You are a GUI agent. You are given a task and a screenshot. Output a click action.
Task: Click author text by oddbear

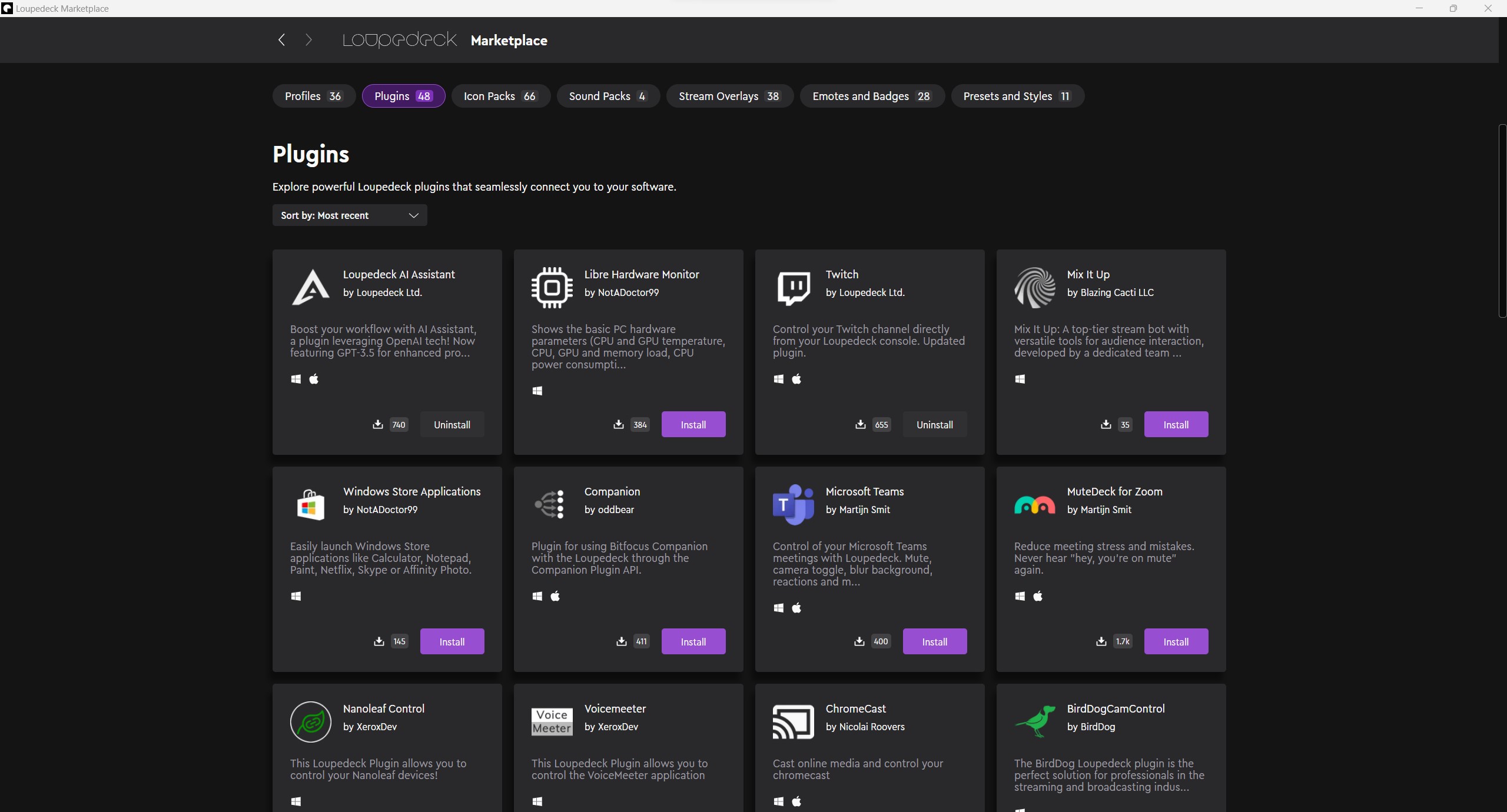pyautogui.click(x=609, y=510)
